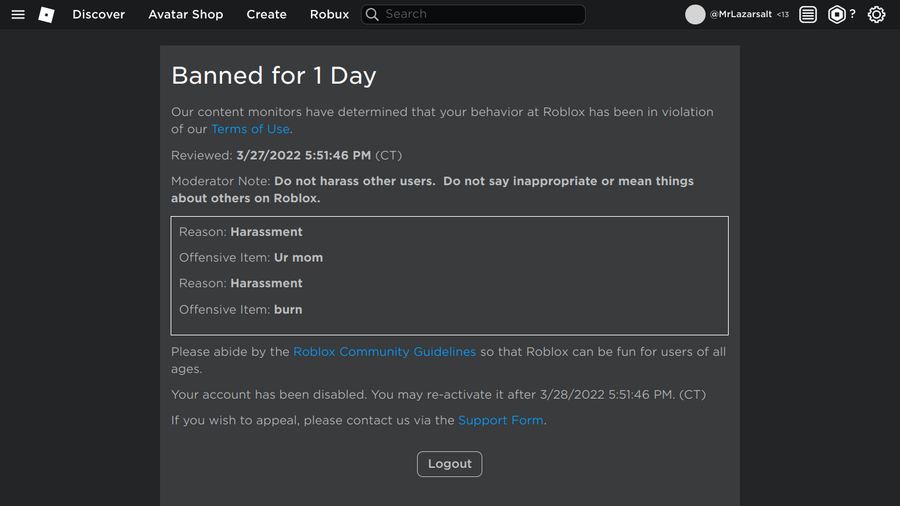
Task: Click the <13 age label
Action: pos(783,15)
